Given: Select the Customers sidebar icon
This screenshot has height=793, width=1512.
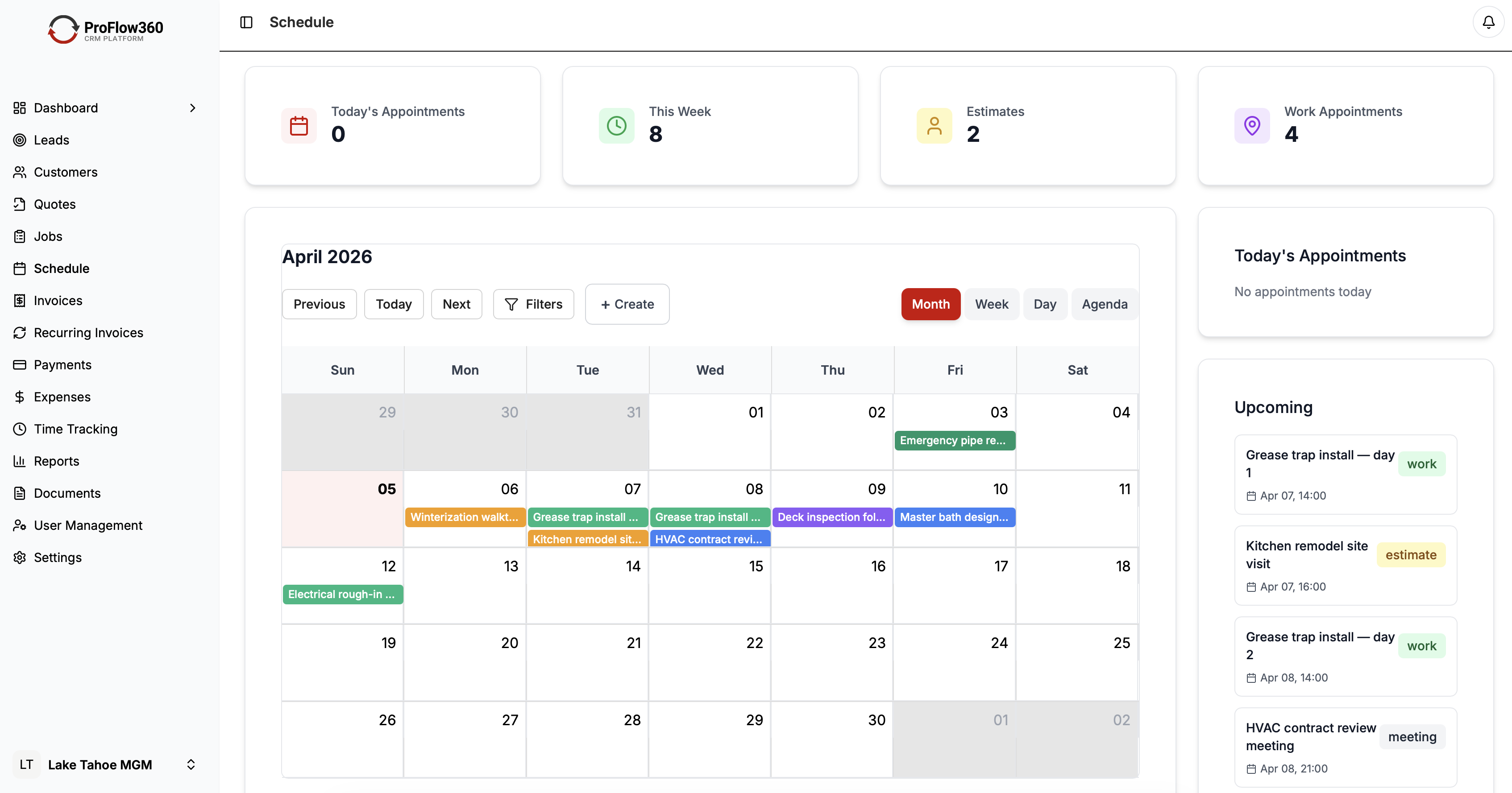Looking at the screenshot, I should [x=19, y=172].
